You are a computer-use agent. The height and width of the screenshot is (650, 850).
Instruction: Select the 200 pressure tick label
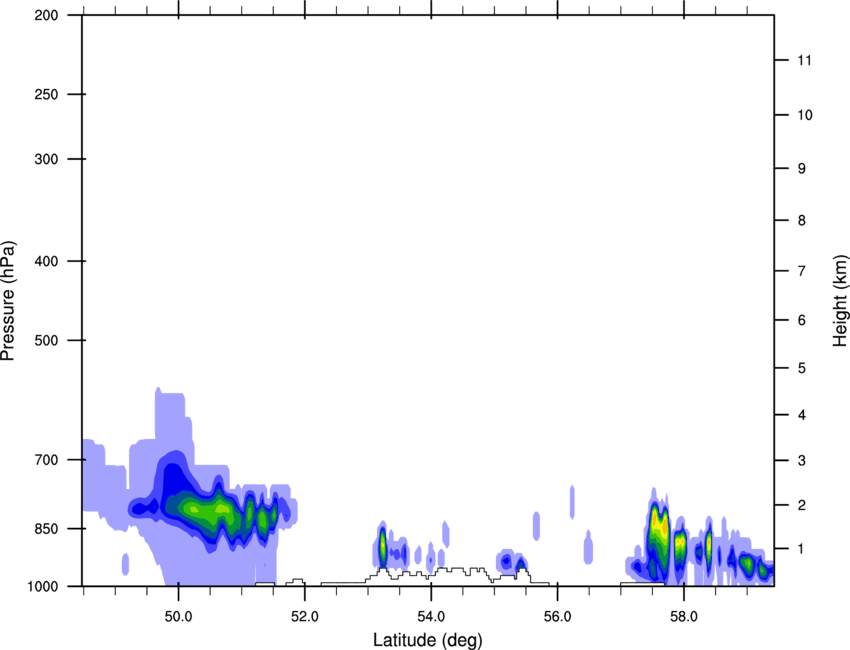47,15
